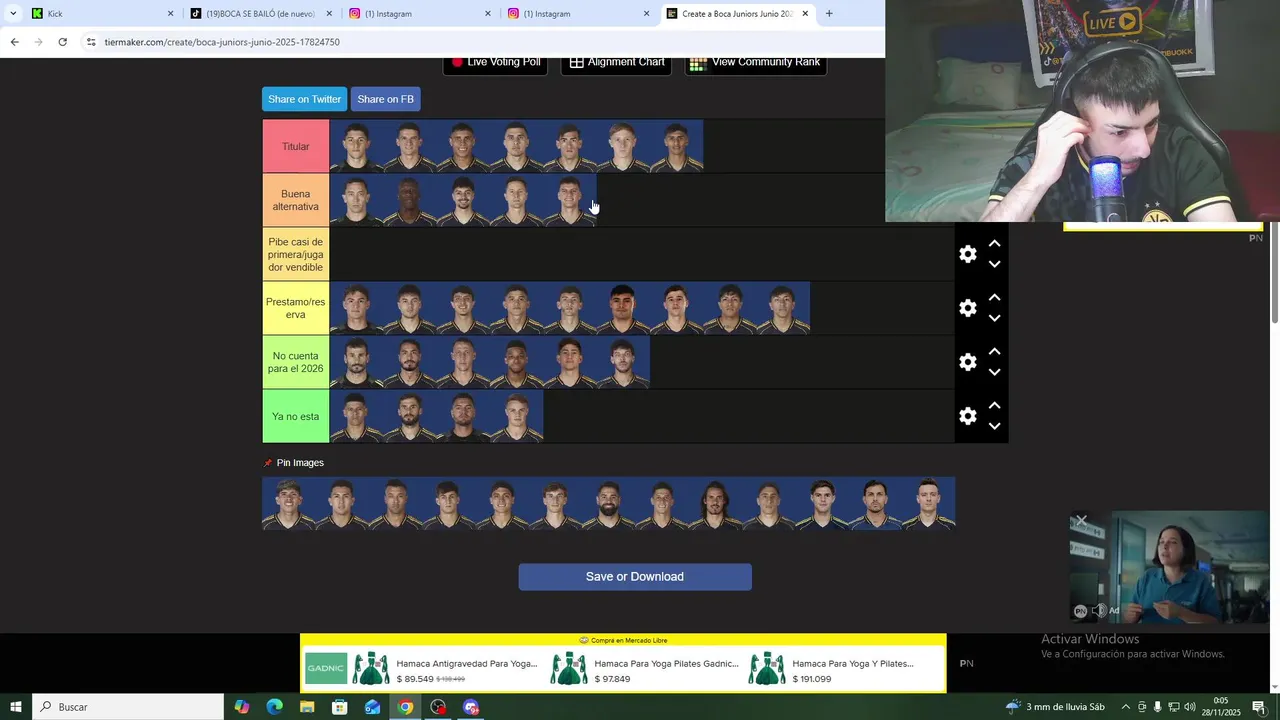Open Outlook mail from the taskbar
This screenshot has height=720, width=1280.
373,707
